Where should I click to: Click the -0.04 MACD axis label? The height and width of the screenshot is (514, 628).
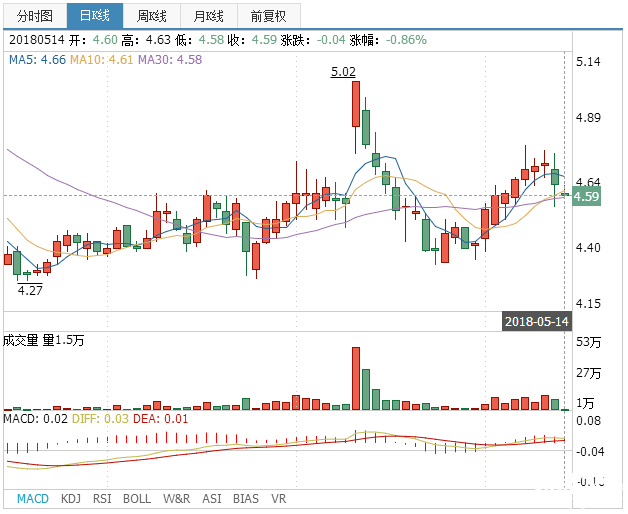tap(588, 452)
